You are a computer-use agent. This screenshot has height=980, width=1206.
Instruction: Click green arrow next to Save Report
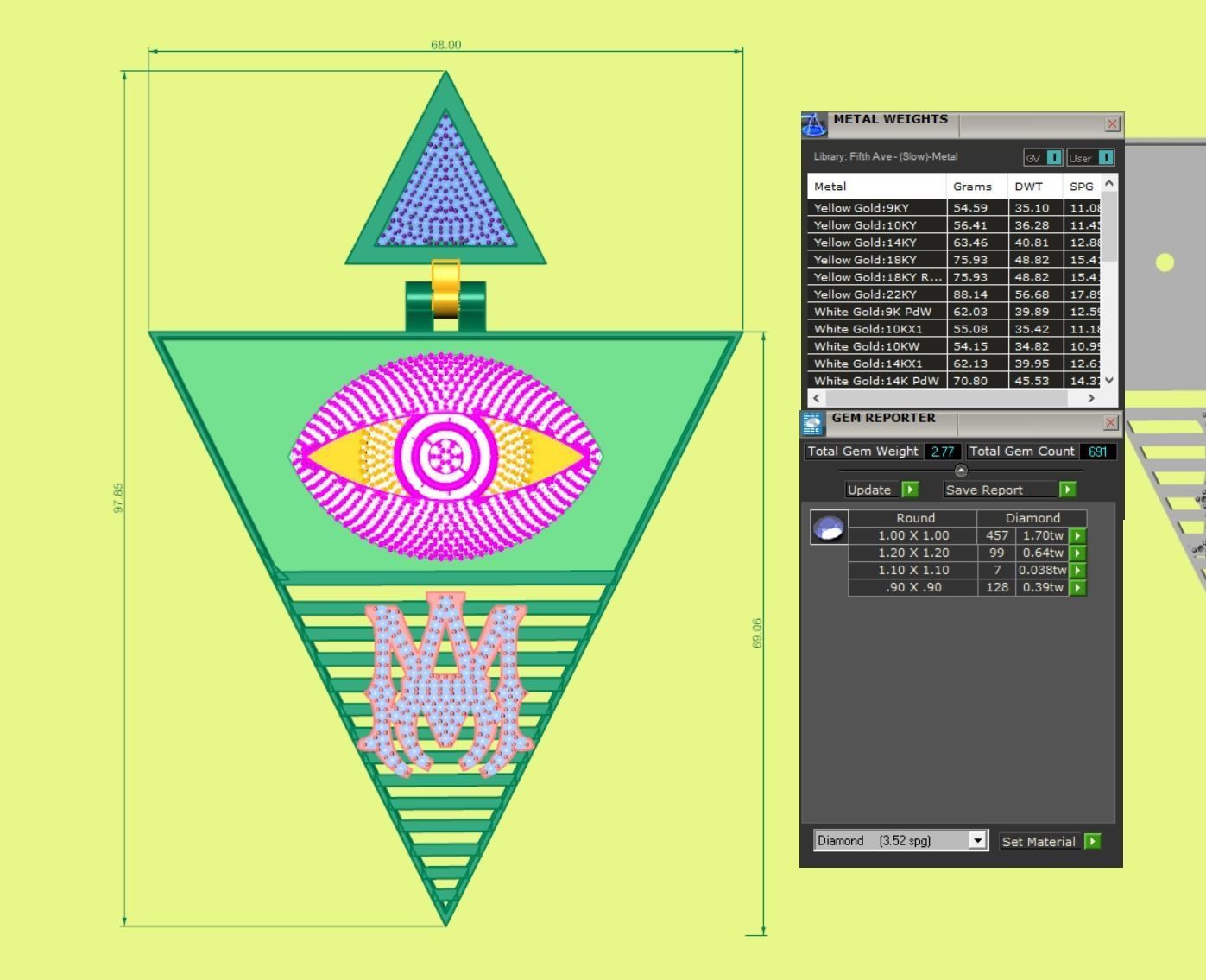click(x=1068, y=490)
